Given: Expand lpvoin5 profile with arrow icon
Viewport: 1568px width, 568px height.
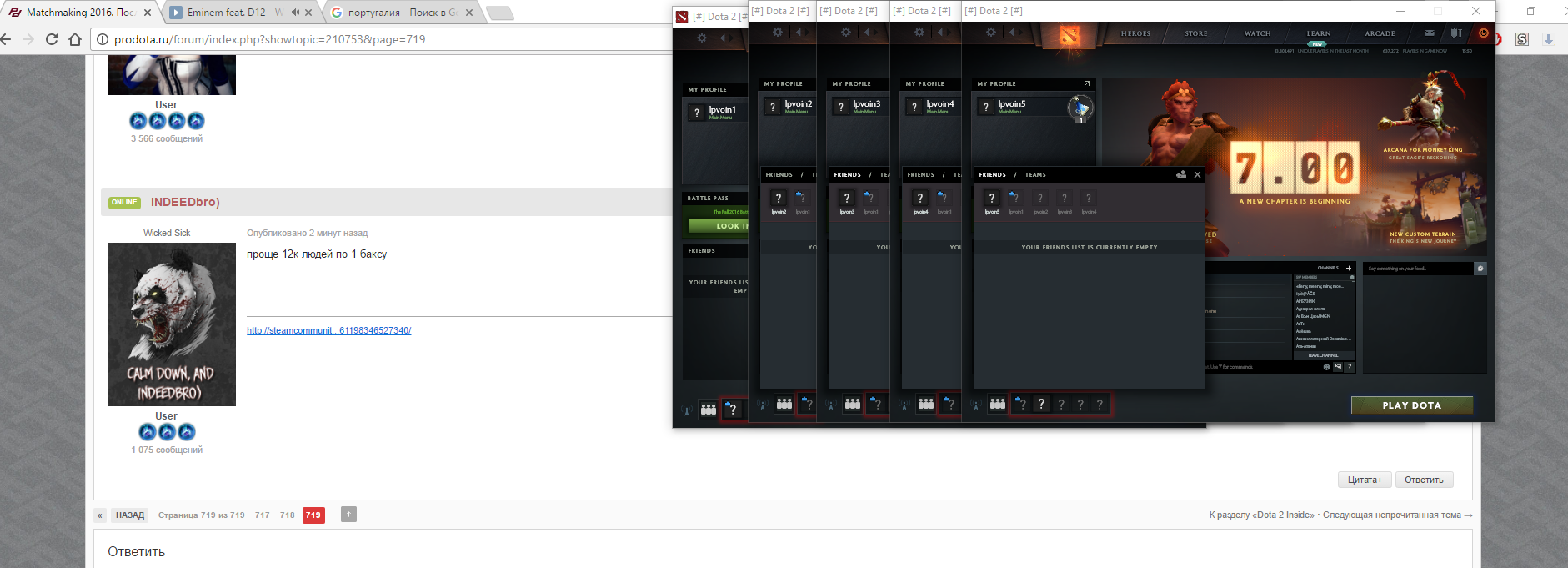Looking at the screenshot, I should (1087, 83).
